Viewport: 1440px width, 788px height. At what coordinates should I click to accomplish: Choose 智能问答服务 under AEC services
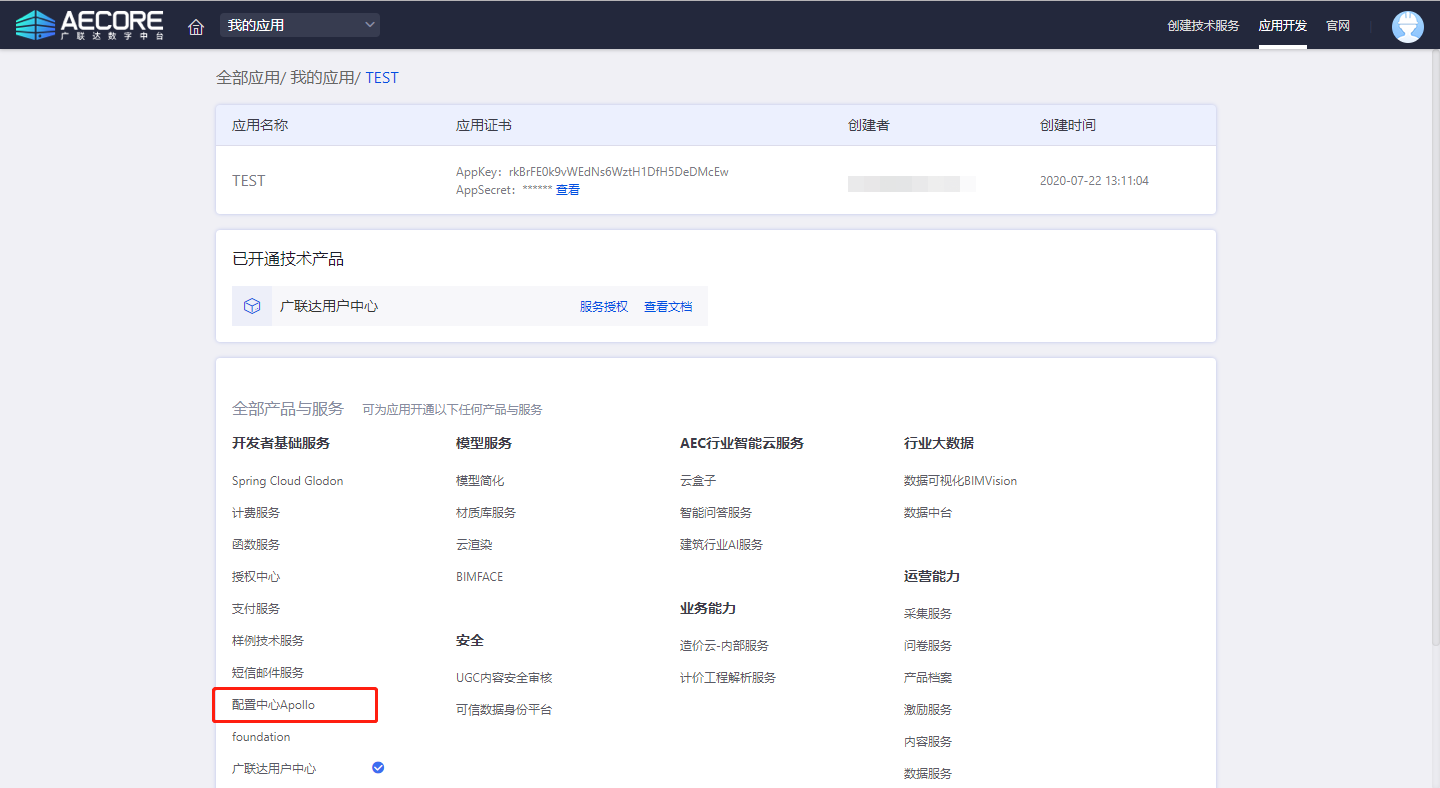pyautogui.click(x=715, y=513)
